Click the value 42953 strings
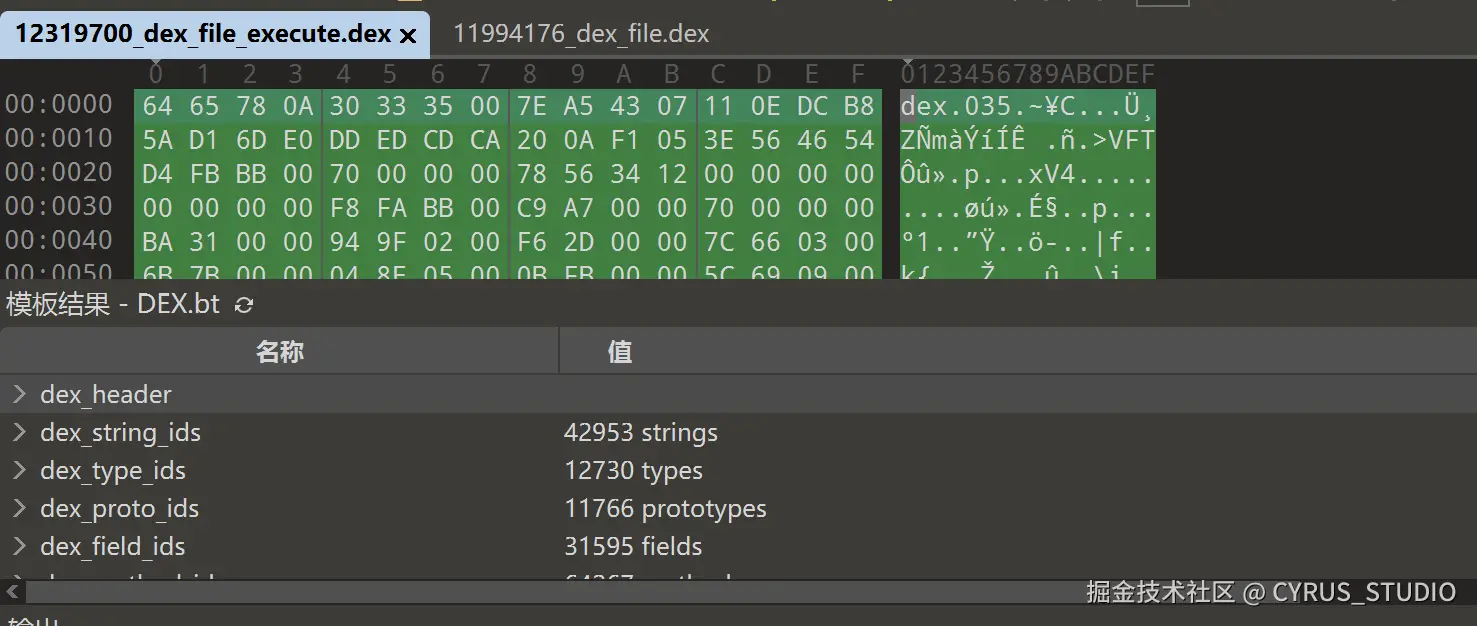The width and height of the screenshot is (1477, 626). (x=641, y=432)
